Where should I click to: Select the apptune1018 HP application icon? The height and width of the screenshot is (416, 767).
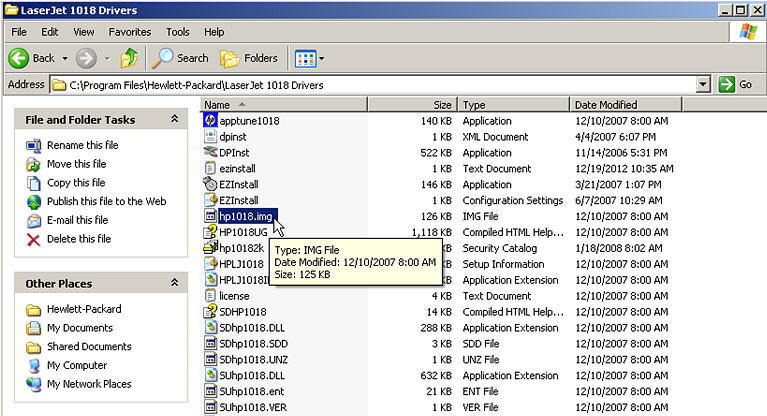click(x=210, y=120)
